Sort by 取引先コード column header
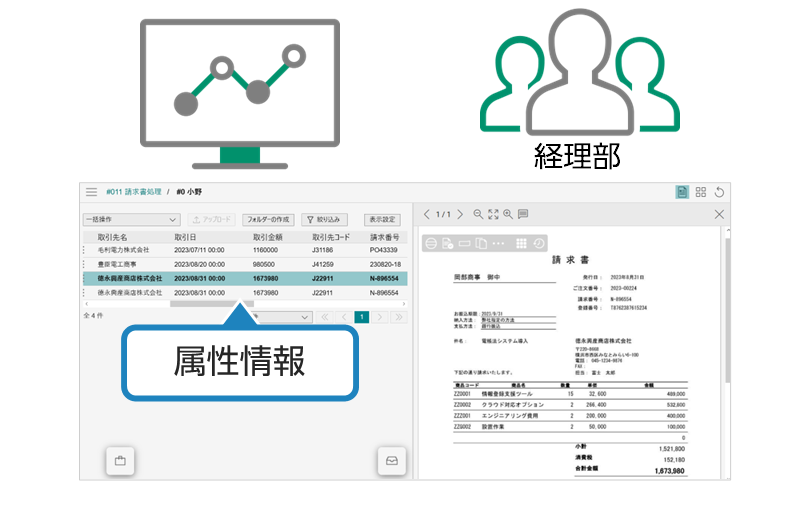810x509 pixels. pos(331,237)
